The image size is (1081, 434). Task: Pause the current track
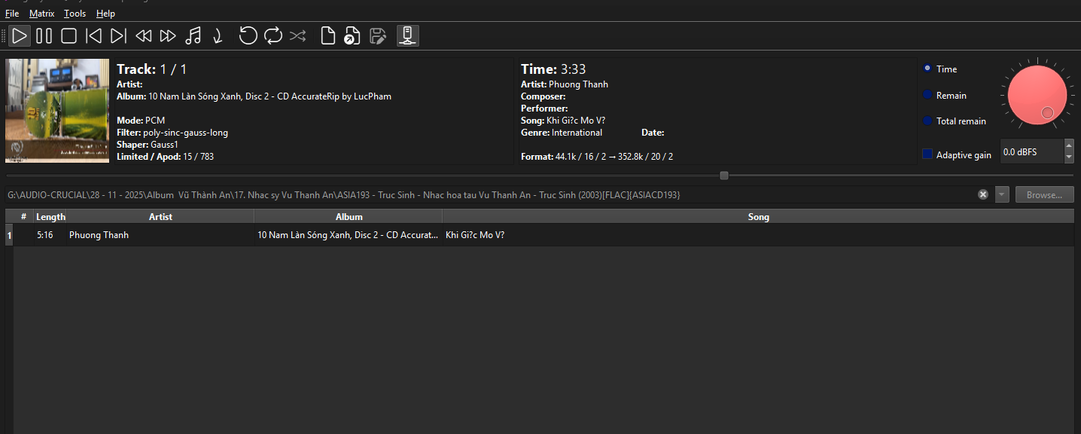44,36
